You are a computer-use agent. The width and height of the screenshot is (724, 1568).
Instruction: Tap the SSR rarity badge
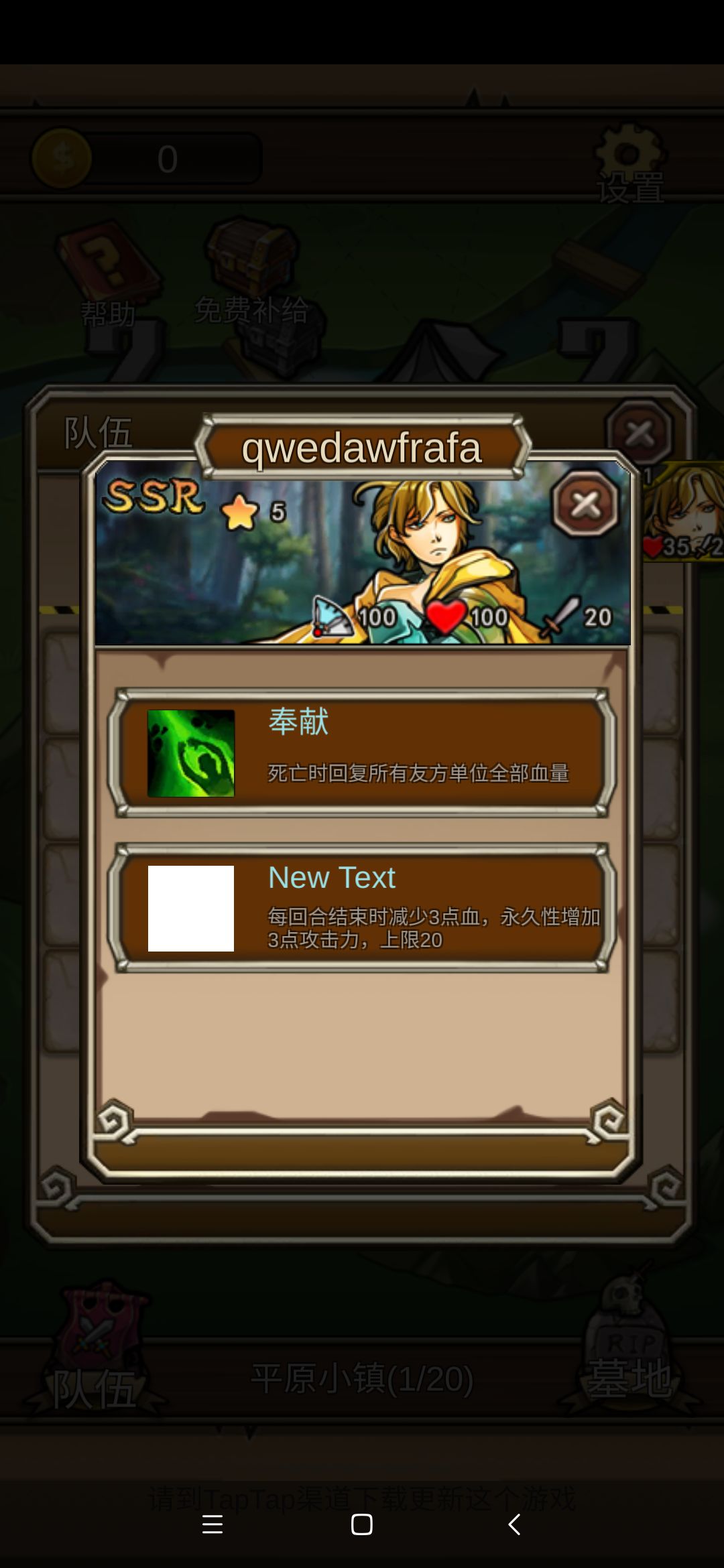tap(154, 497)
